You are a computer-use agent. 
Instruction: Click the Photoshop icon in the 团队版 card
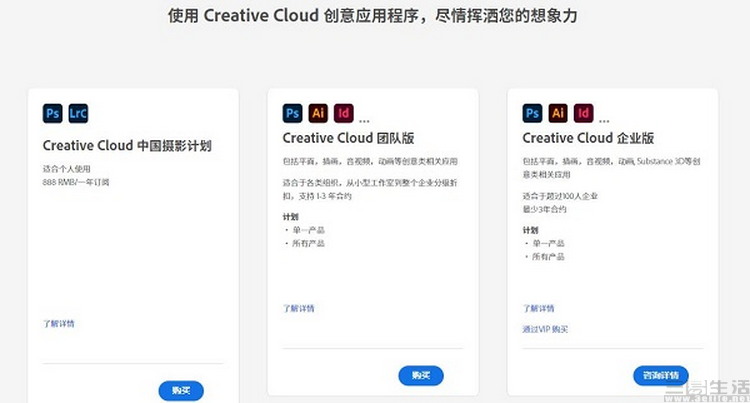pyautogui.click(x=292, y=113)
